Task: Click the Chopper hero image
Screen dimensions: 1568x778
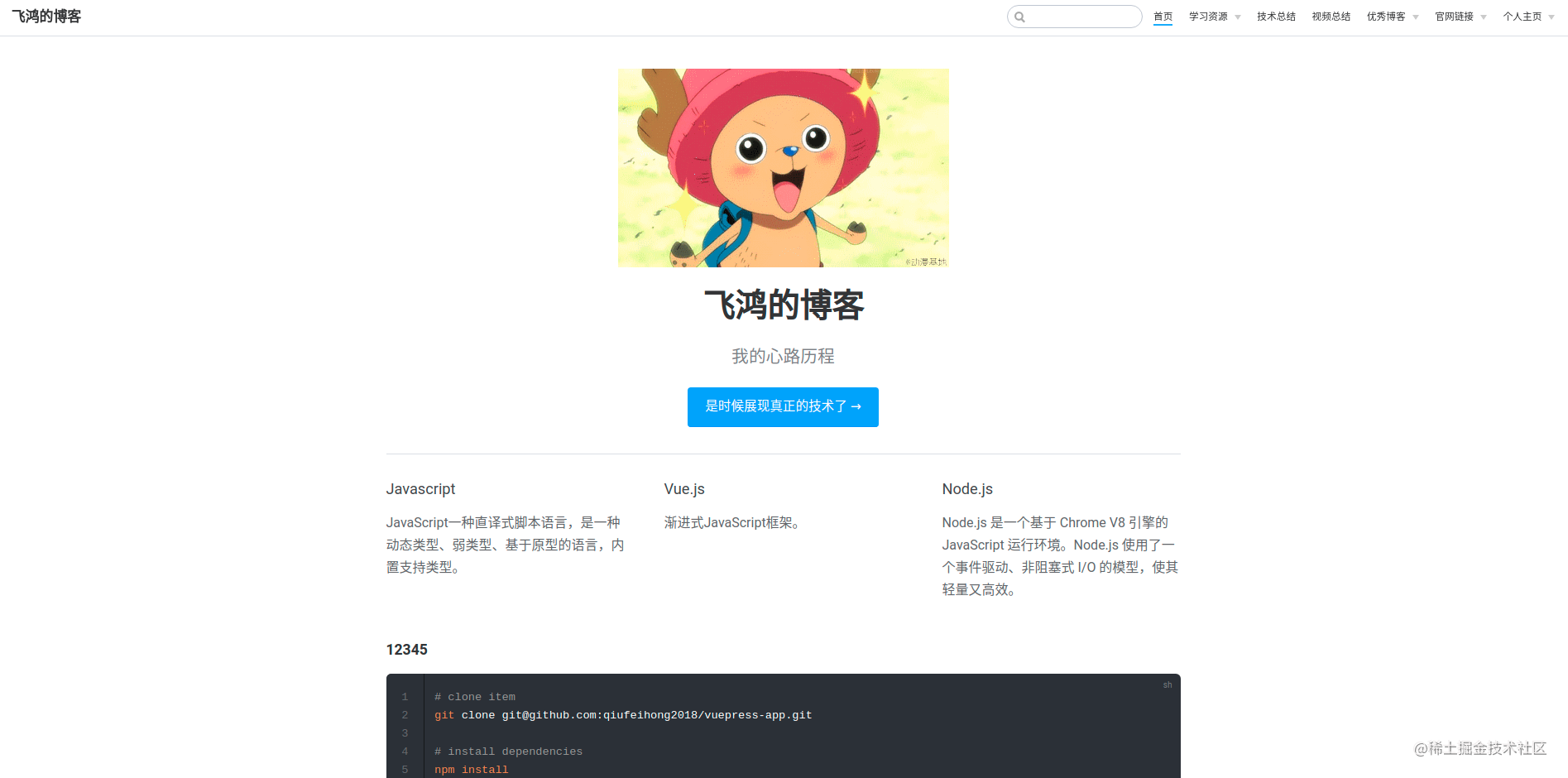Action: (x=783, y=168)
